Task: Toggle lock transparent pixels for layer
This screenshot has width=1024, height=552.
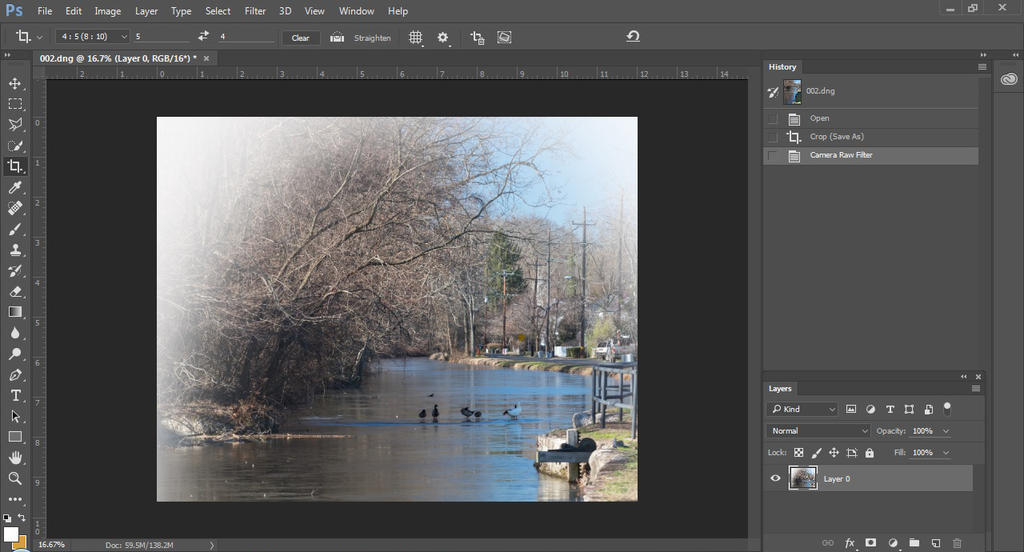Action: pyautogui.click(x=799, y=453)
